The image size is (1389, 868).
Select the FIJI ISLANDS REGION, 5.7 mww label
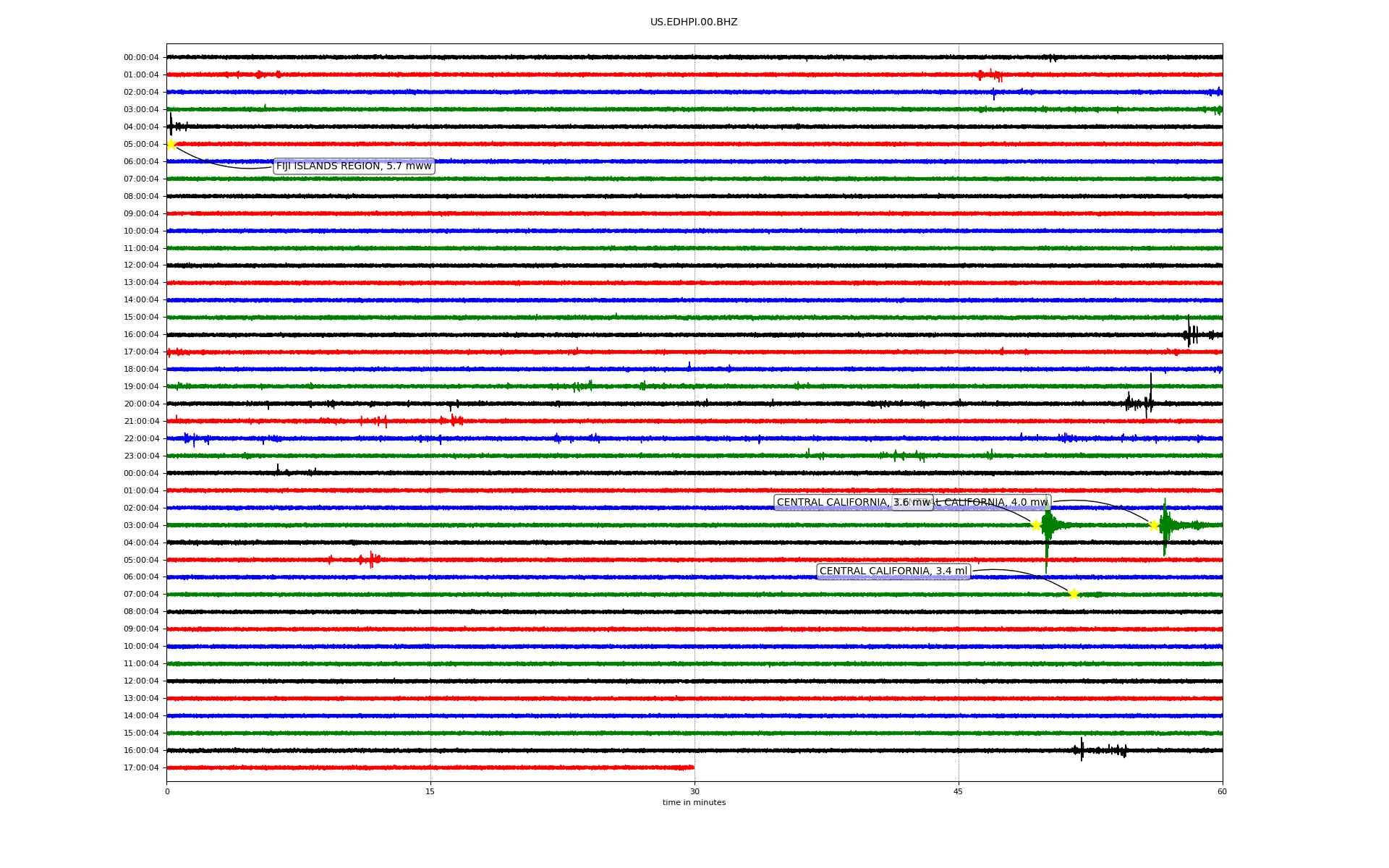[x=354, y=166]
